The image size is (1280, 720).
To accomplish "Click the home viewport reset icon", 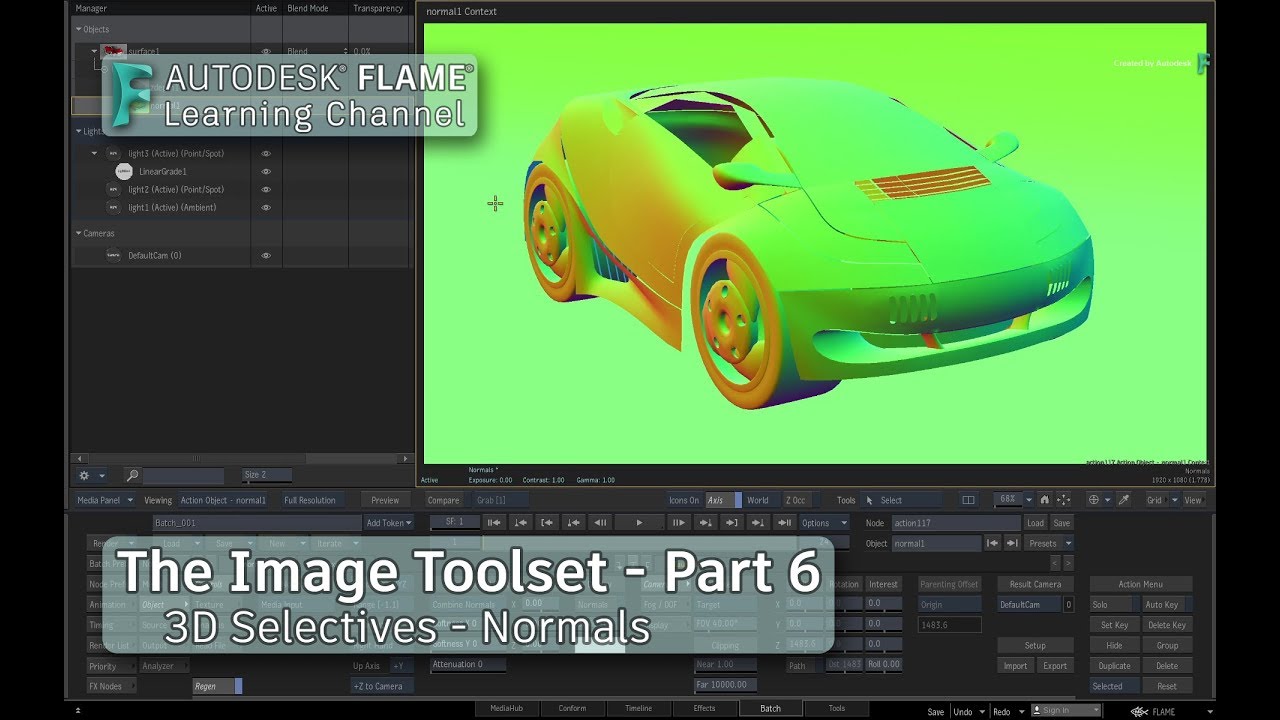I will (1045, 500).
